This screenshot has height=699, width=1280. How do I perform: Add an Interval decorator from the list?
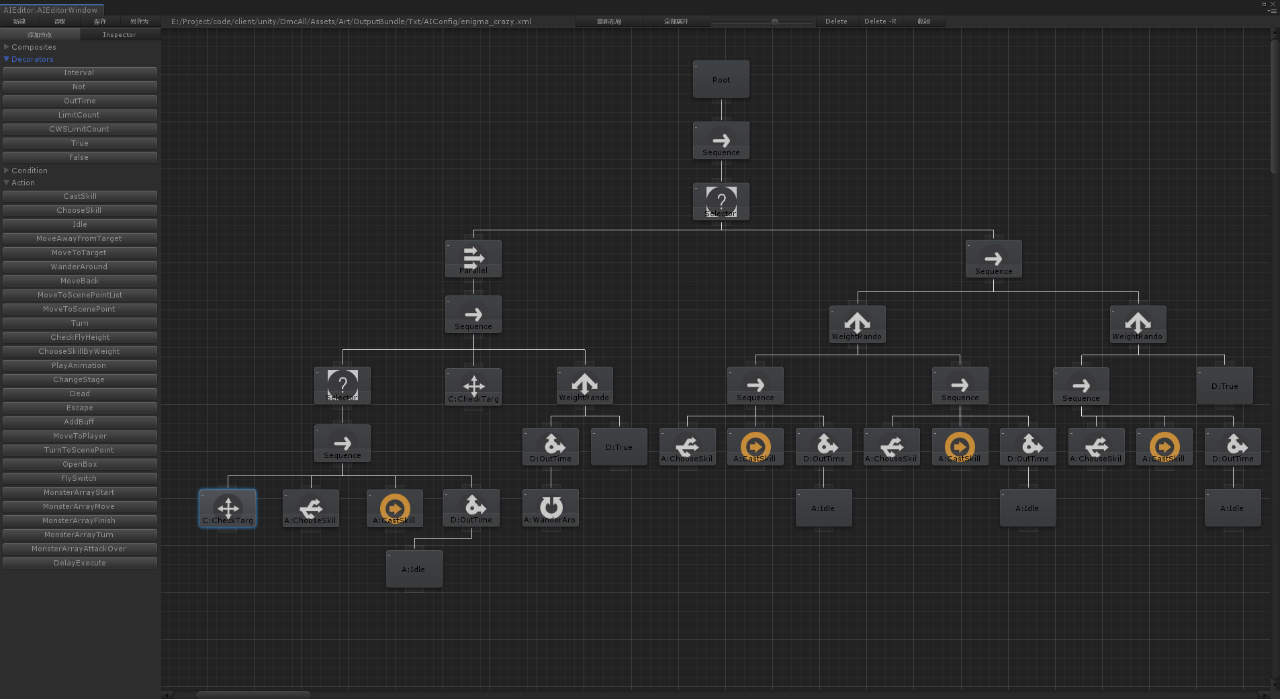click(x=79, y=72)
